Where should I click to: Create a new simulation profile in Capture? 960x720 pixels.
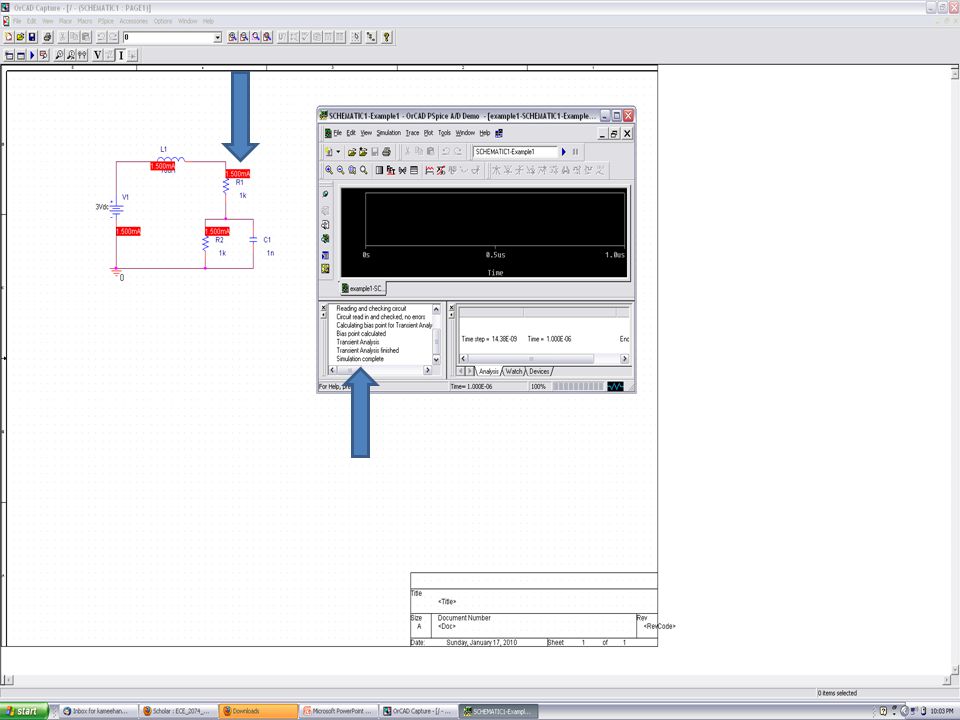point(9,56)
